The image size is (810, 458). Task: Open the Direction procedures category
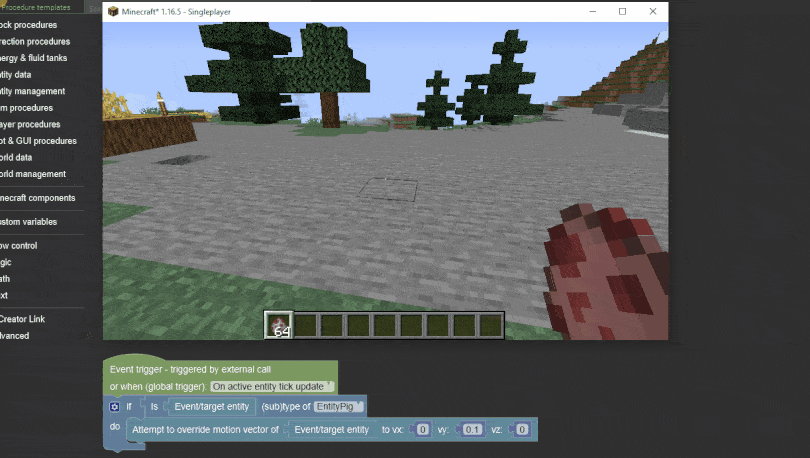click(35, 41)
